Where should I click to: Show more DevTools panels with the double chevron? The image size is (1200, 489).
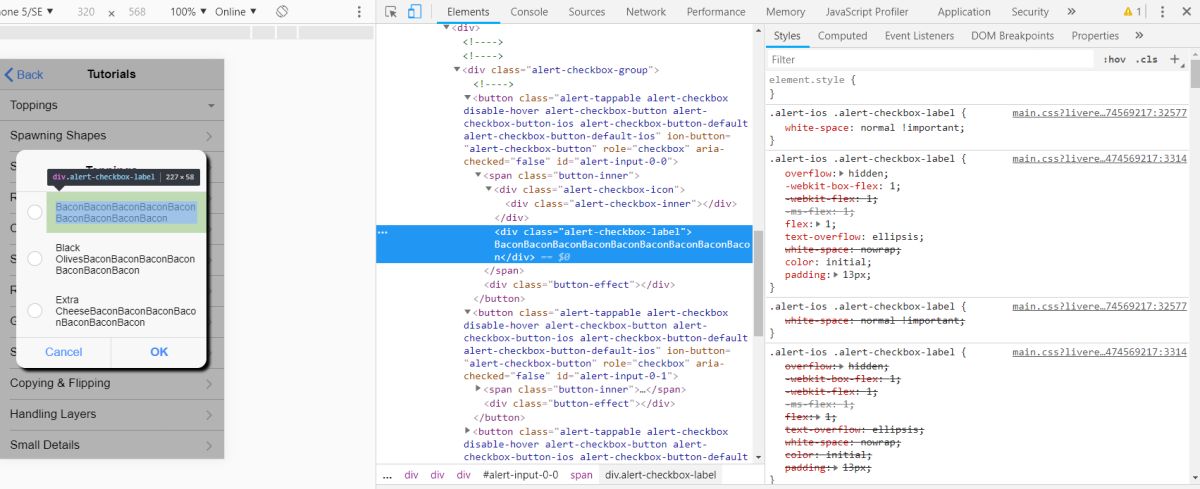click(x=1071, y=12)
